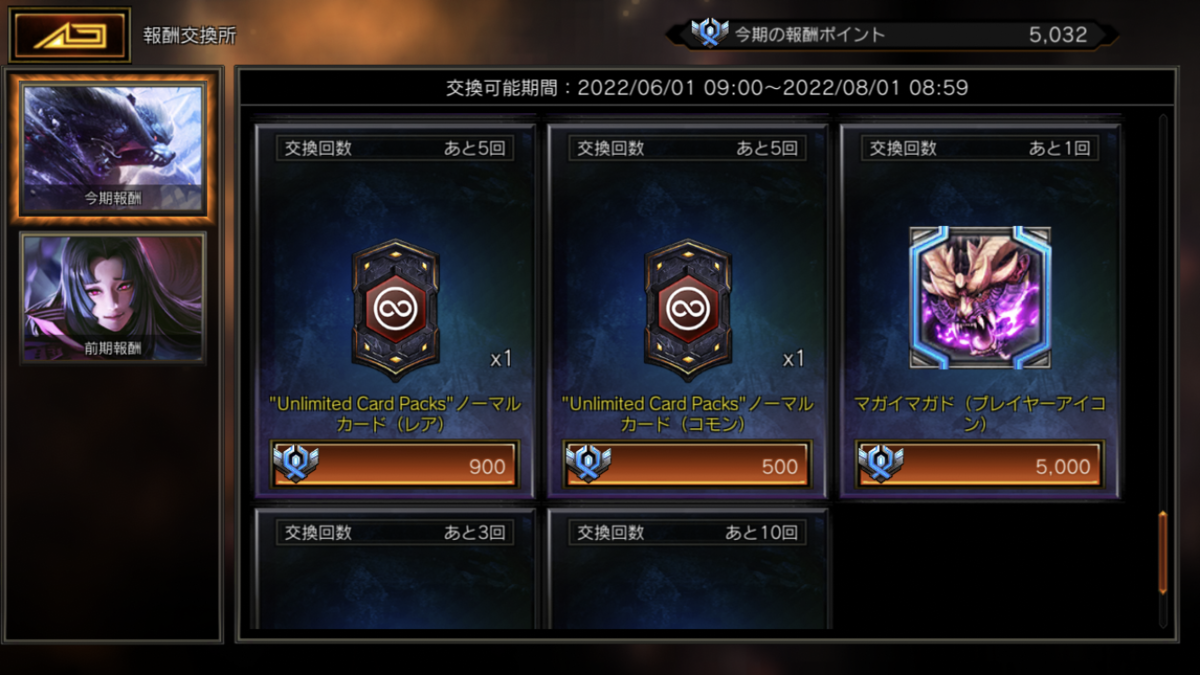Click the orange scrollbar handle

pyautogui.click(x=1162, y=553)
